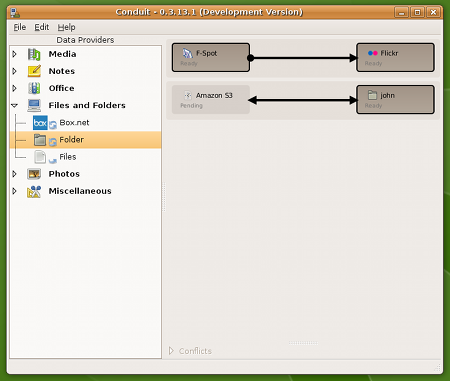Click the F-Spot to Flickr sync arrow
Viewport: 450px width, 381px height.
pyautogui.click(x=303, y=58)
